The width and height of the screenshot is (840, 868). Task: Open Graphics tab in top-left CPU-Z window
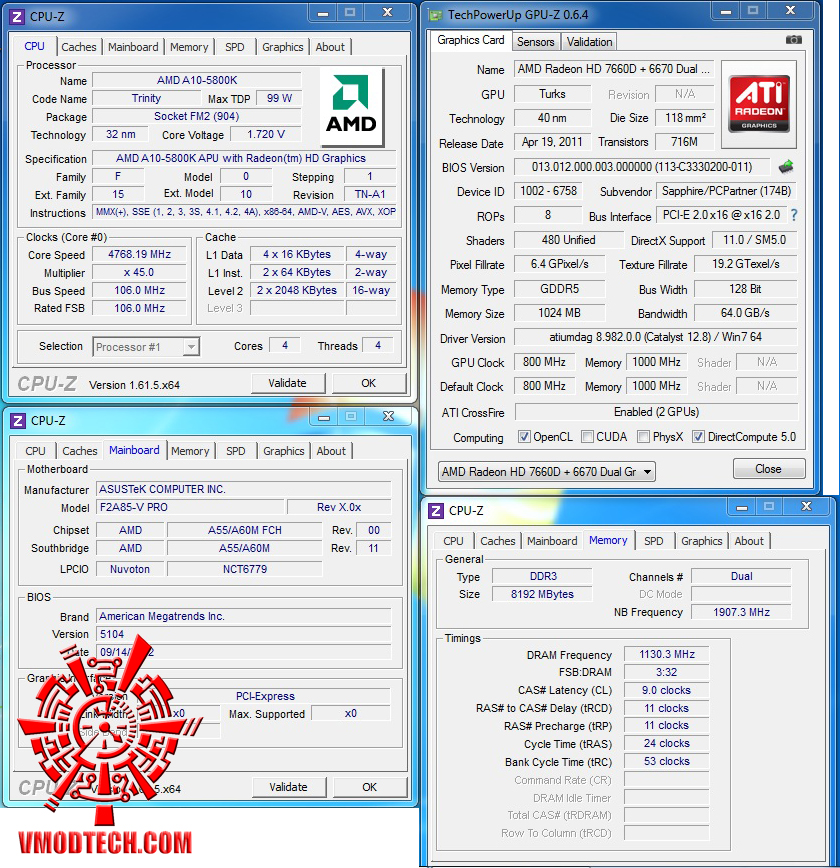pyautogui.click(x=282, y=47)
